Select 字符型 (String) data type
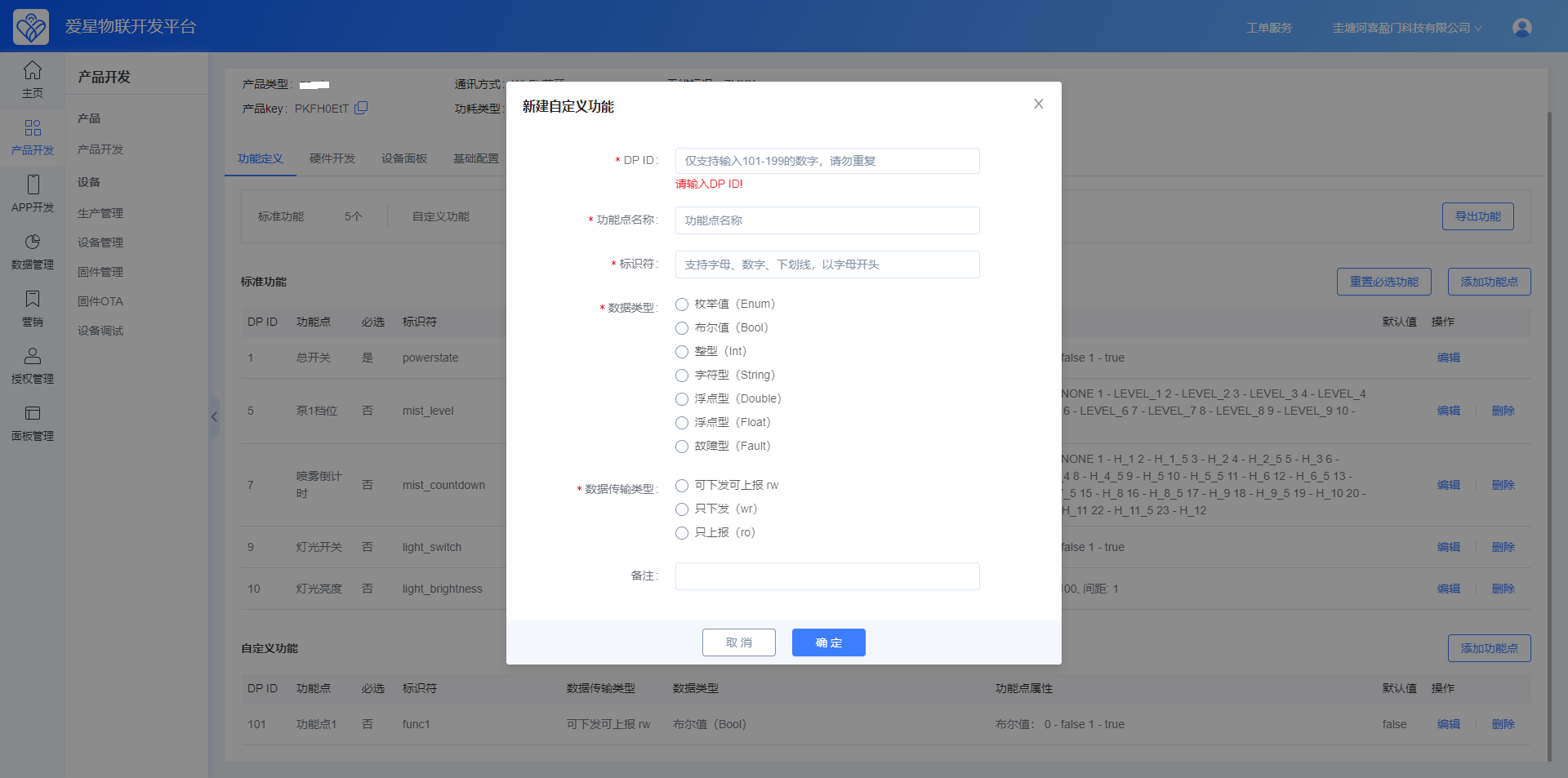The image size is (1568, 778). [682, 376]
